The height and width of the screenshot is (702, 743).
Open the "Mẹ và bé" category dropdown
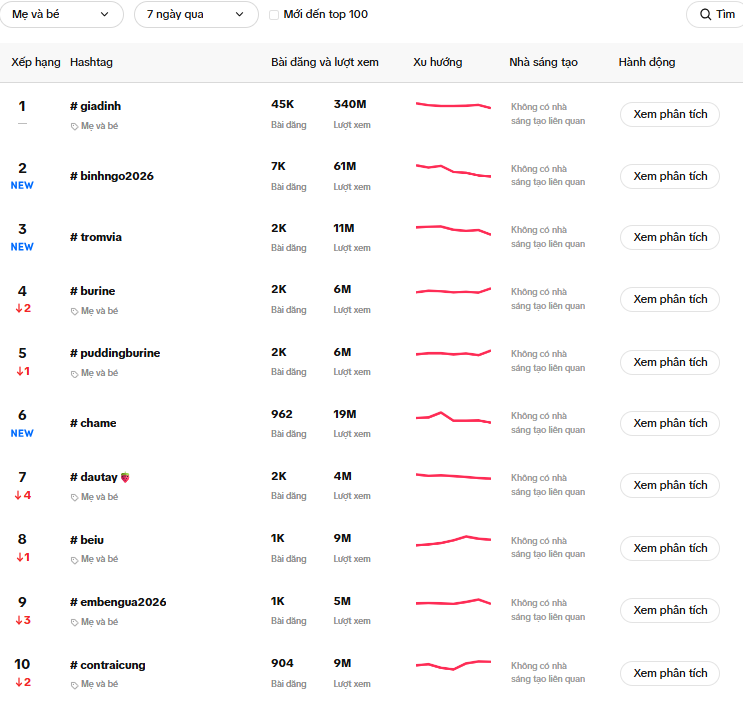[62, 15]
